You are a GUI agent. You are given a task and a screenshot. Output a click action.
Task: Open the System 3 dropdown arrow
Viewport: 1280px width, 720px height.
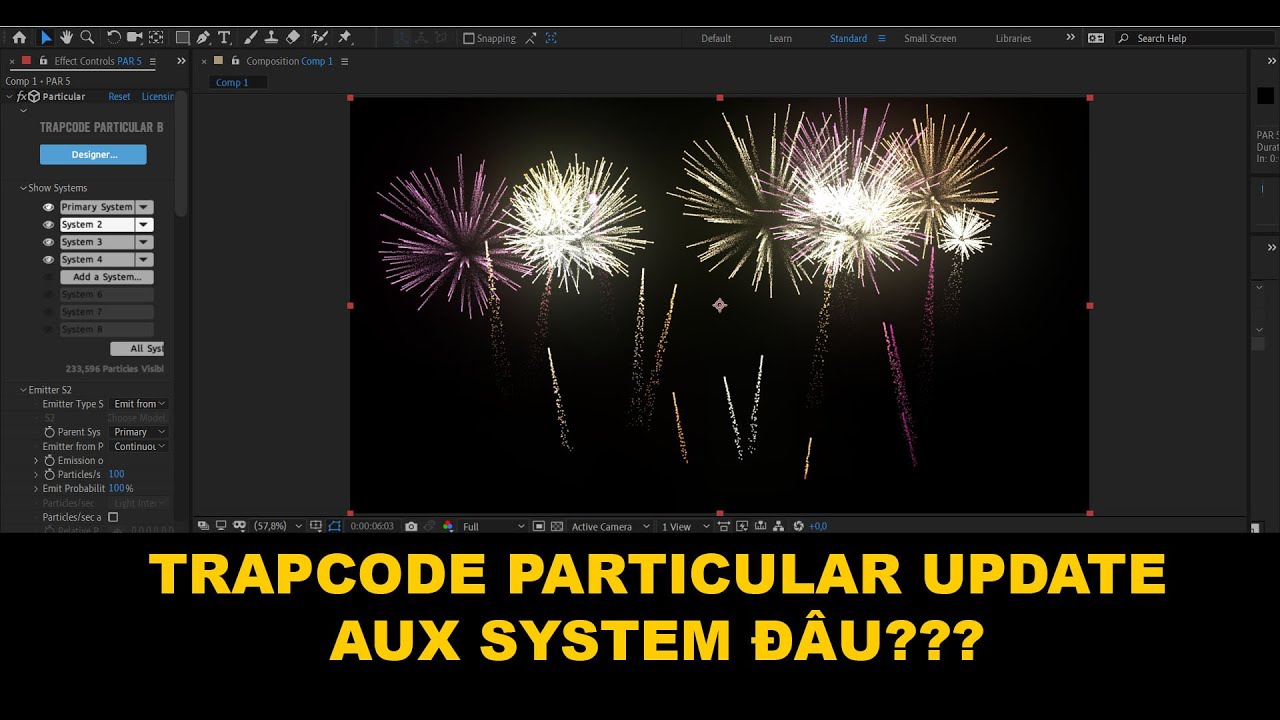[x=144, y=242]
